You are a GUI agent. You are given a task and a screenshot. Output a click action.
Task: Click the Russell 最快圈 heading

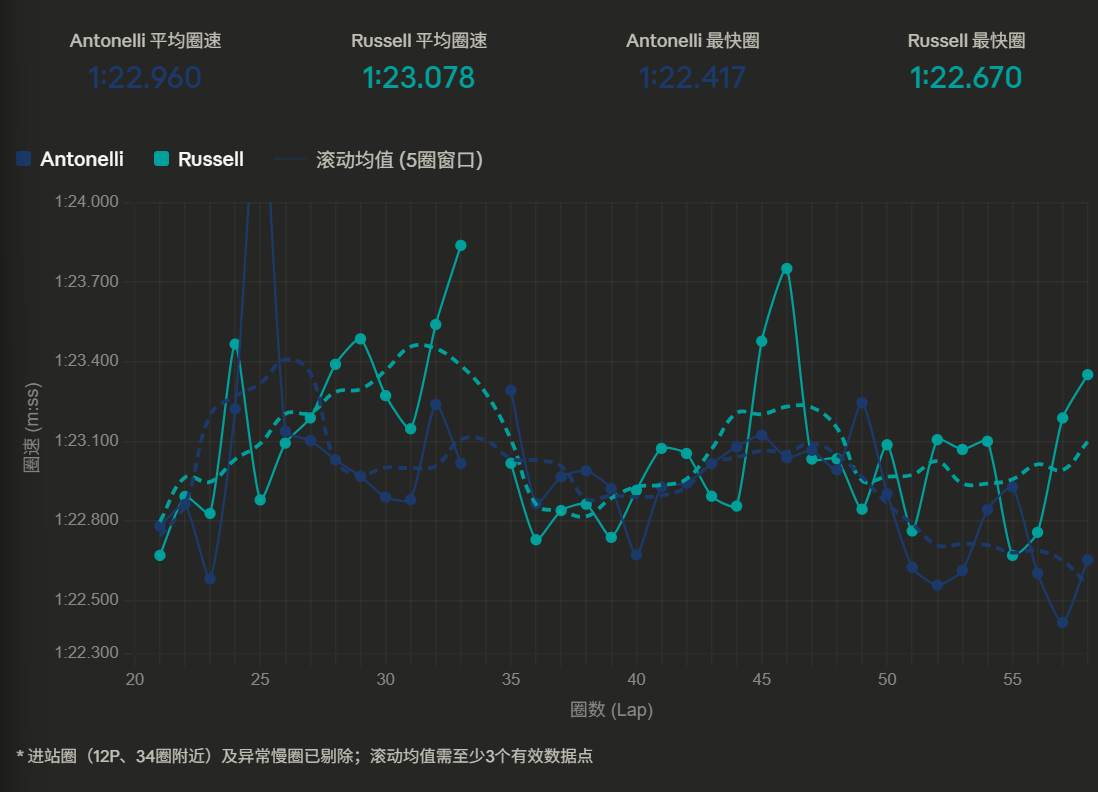[966, 41]
